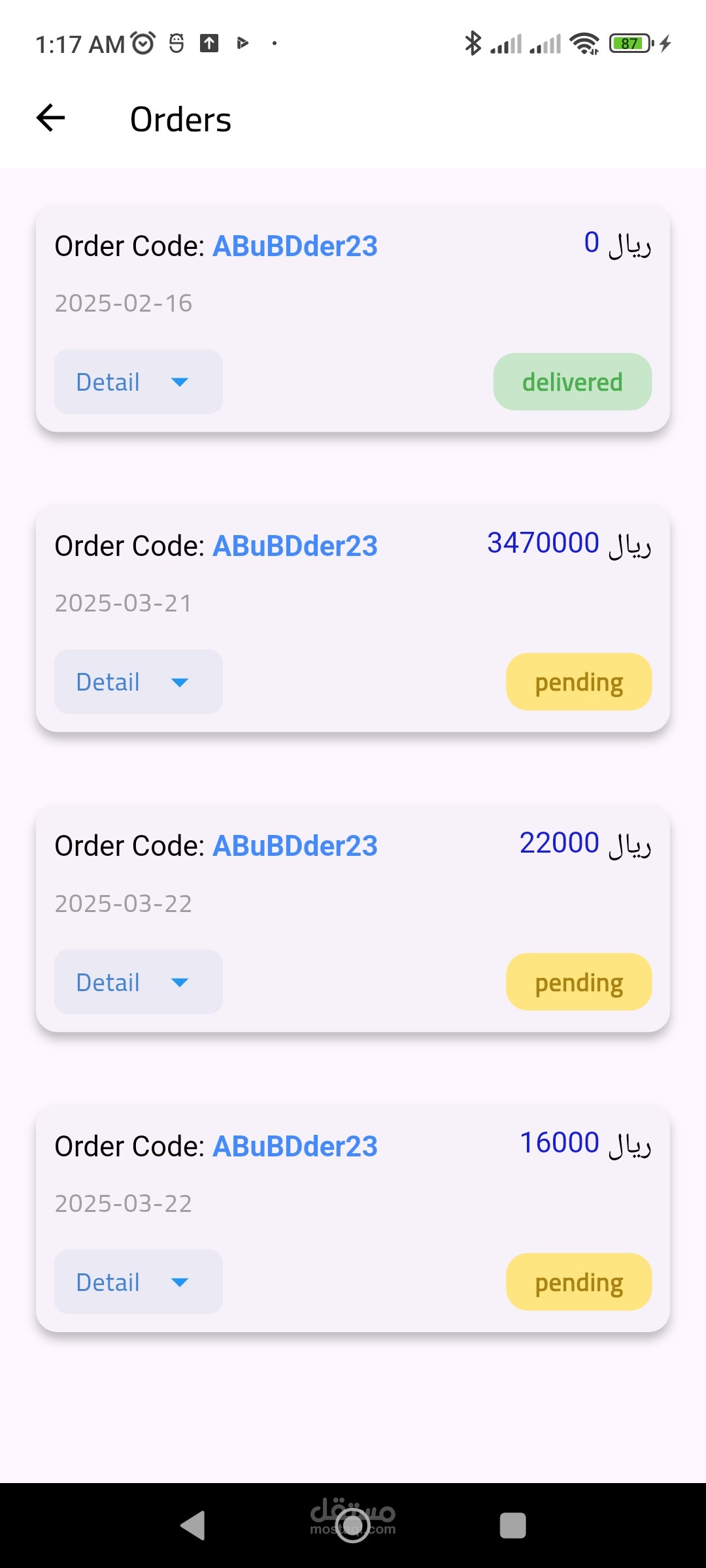Screen dimensions: 706x1568
Task: Expand Detail for the 22000 riyal order
Action: coord(138,982)
